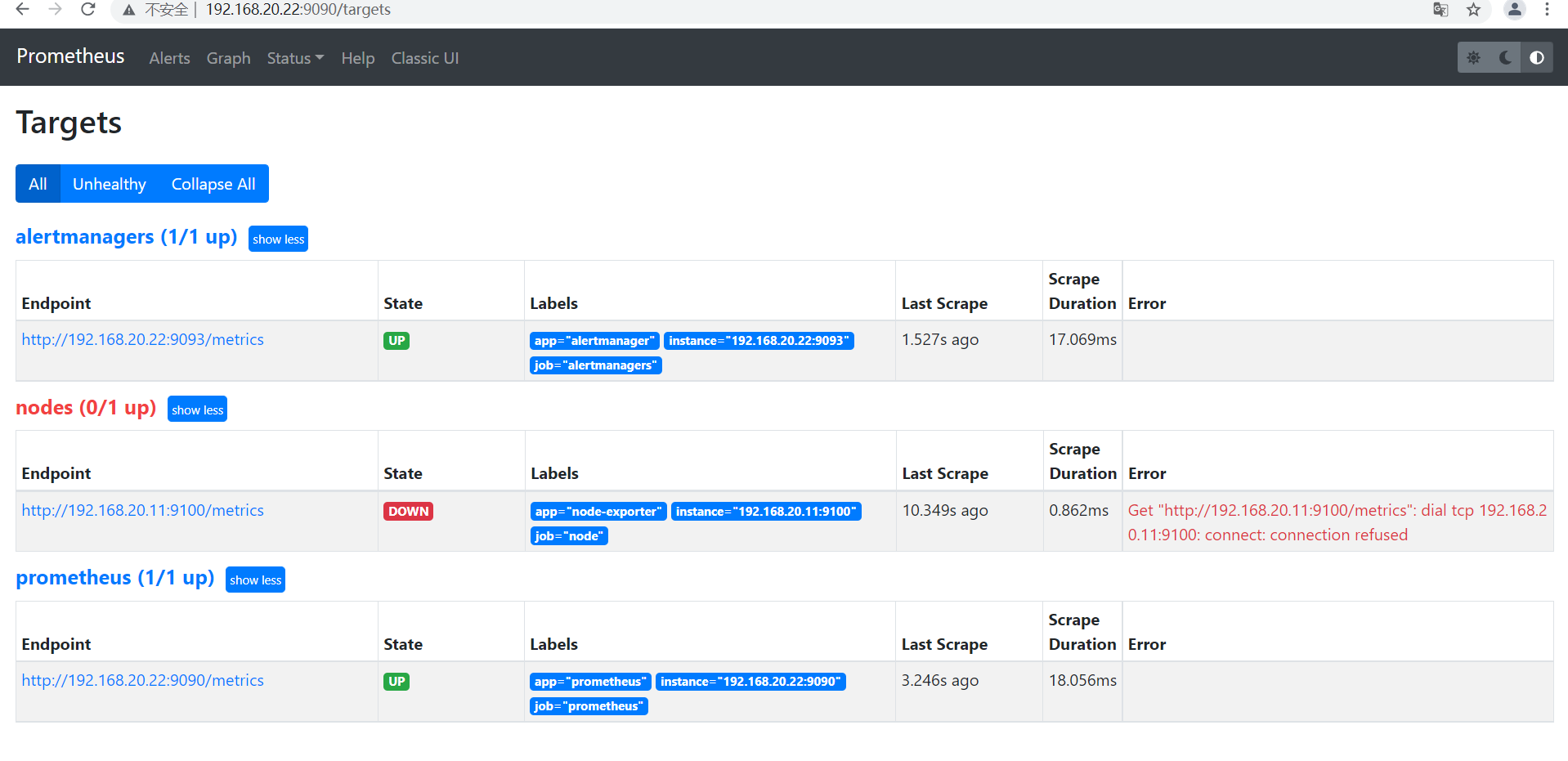Click the Prometheus brand link
The height and width of the screenshot is (761, 1568).
[70, 56]
